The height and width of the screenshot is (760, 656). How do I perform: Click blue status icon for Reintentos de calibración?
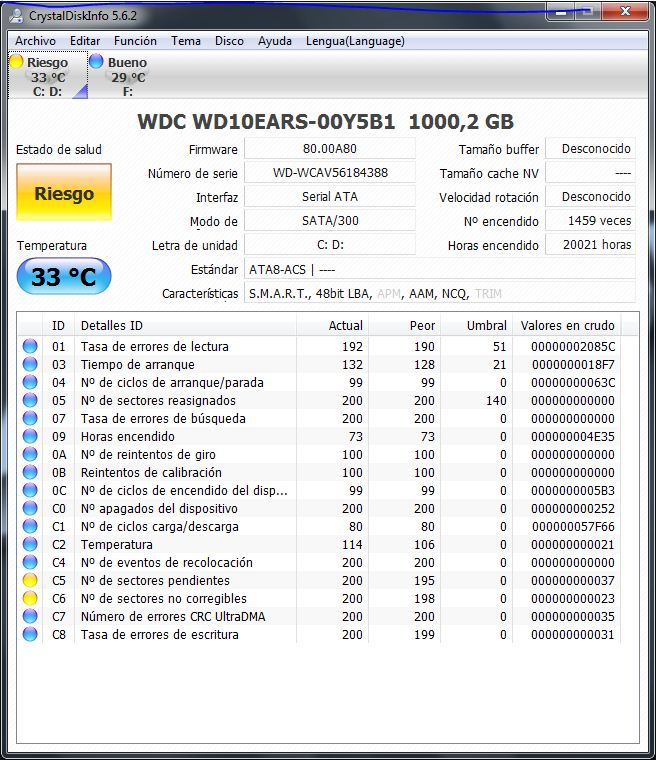click(30, 472)
